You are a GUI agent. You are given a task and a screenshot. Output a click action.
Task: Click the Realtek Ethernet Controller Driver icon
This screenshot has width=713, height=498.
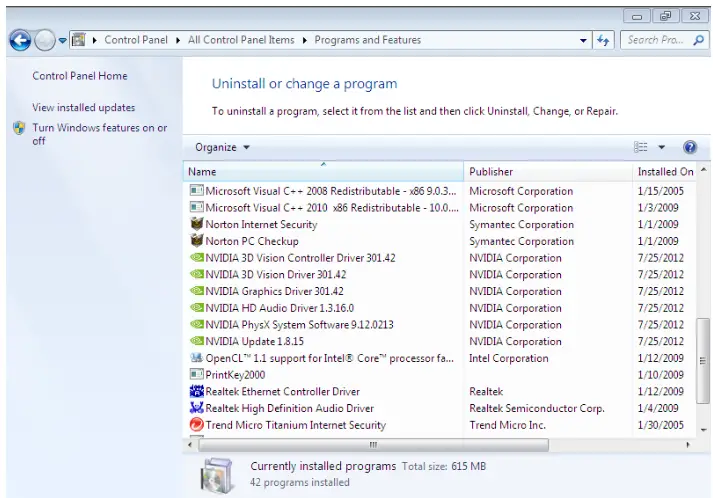(197, 392)
